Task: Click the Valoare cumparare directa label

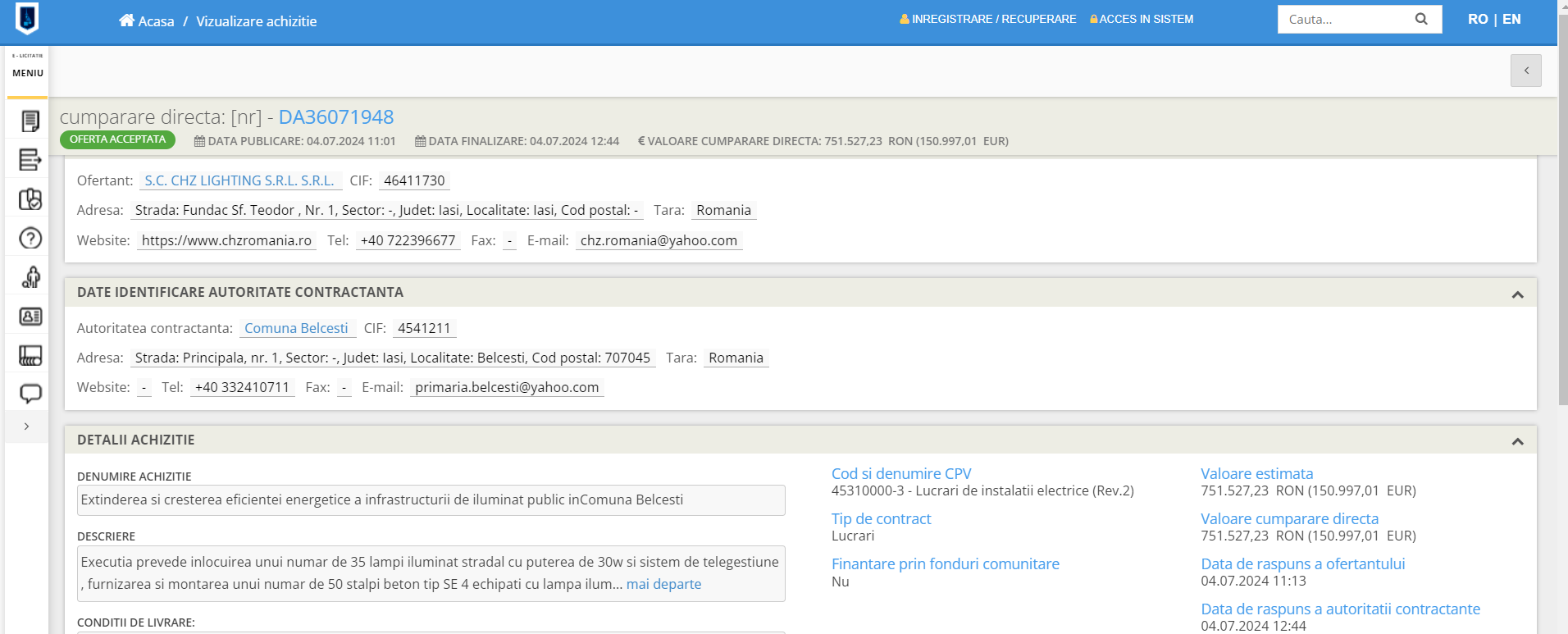Action: coord(1289,518)
